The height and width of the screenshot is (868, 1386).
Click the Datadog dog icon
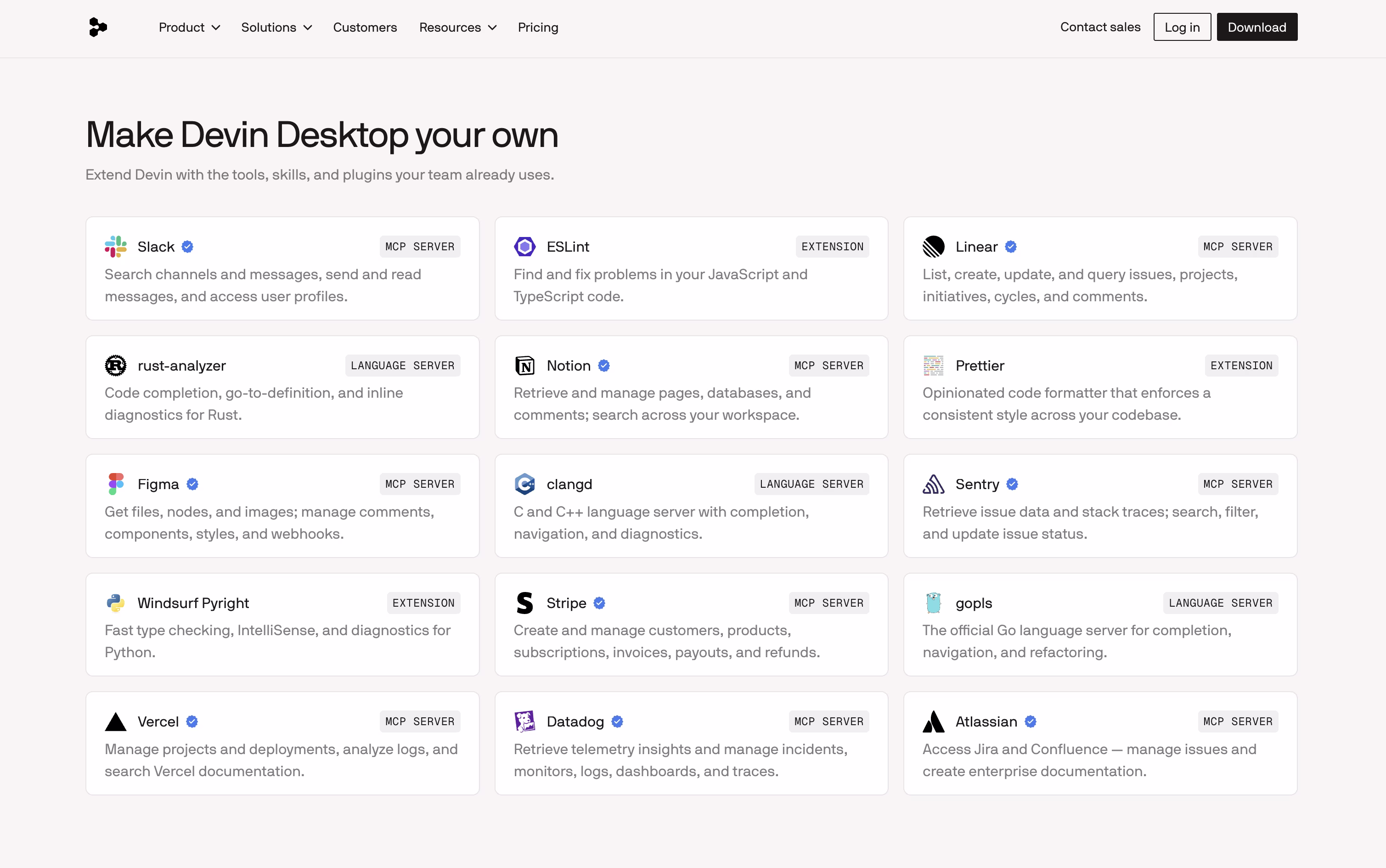(x=524, y=721)
